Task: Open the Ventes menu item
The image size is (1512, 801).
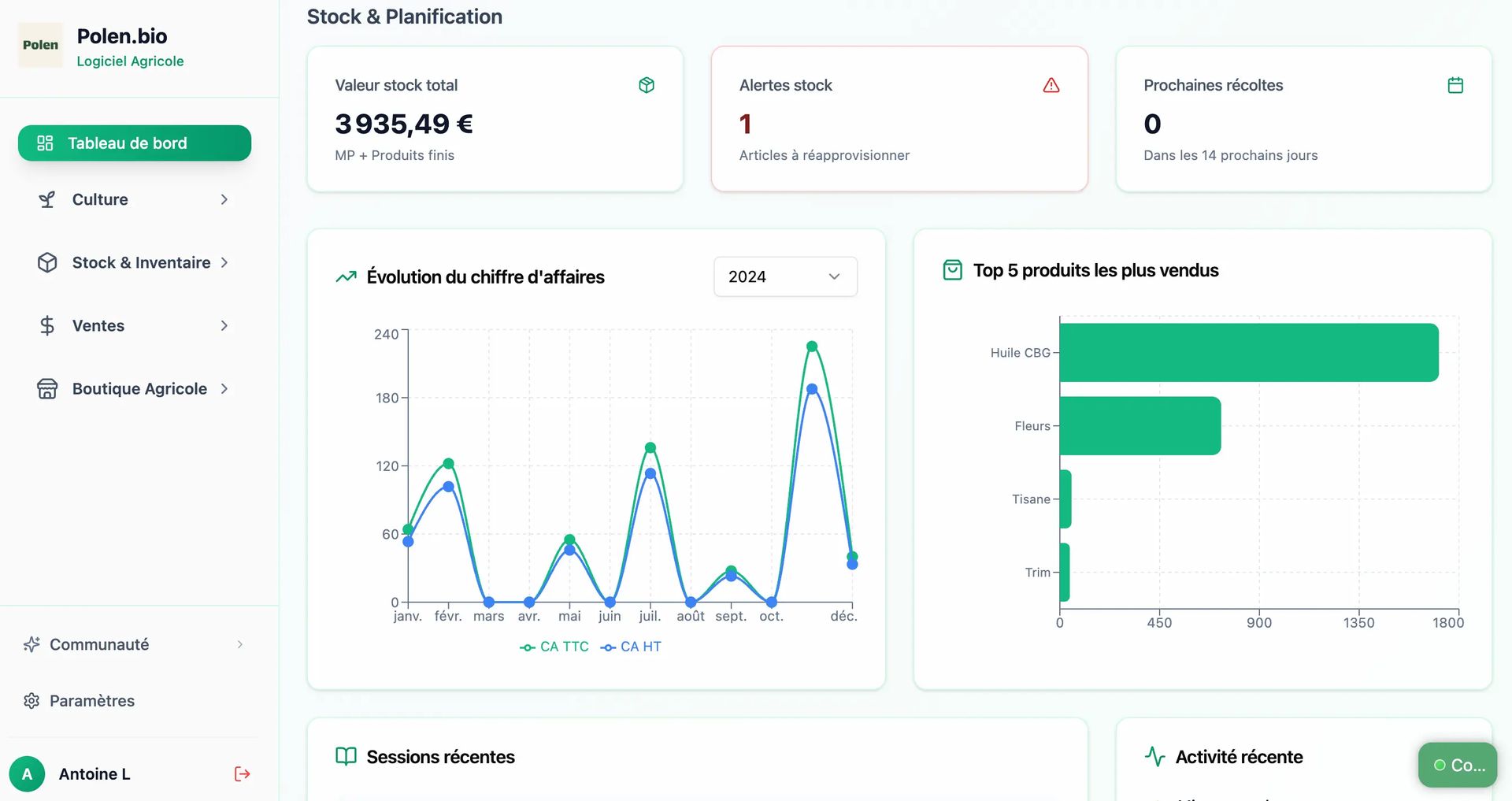Action: click(98, 325)
